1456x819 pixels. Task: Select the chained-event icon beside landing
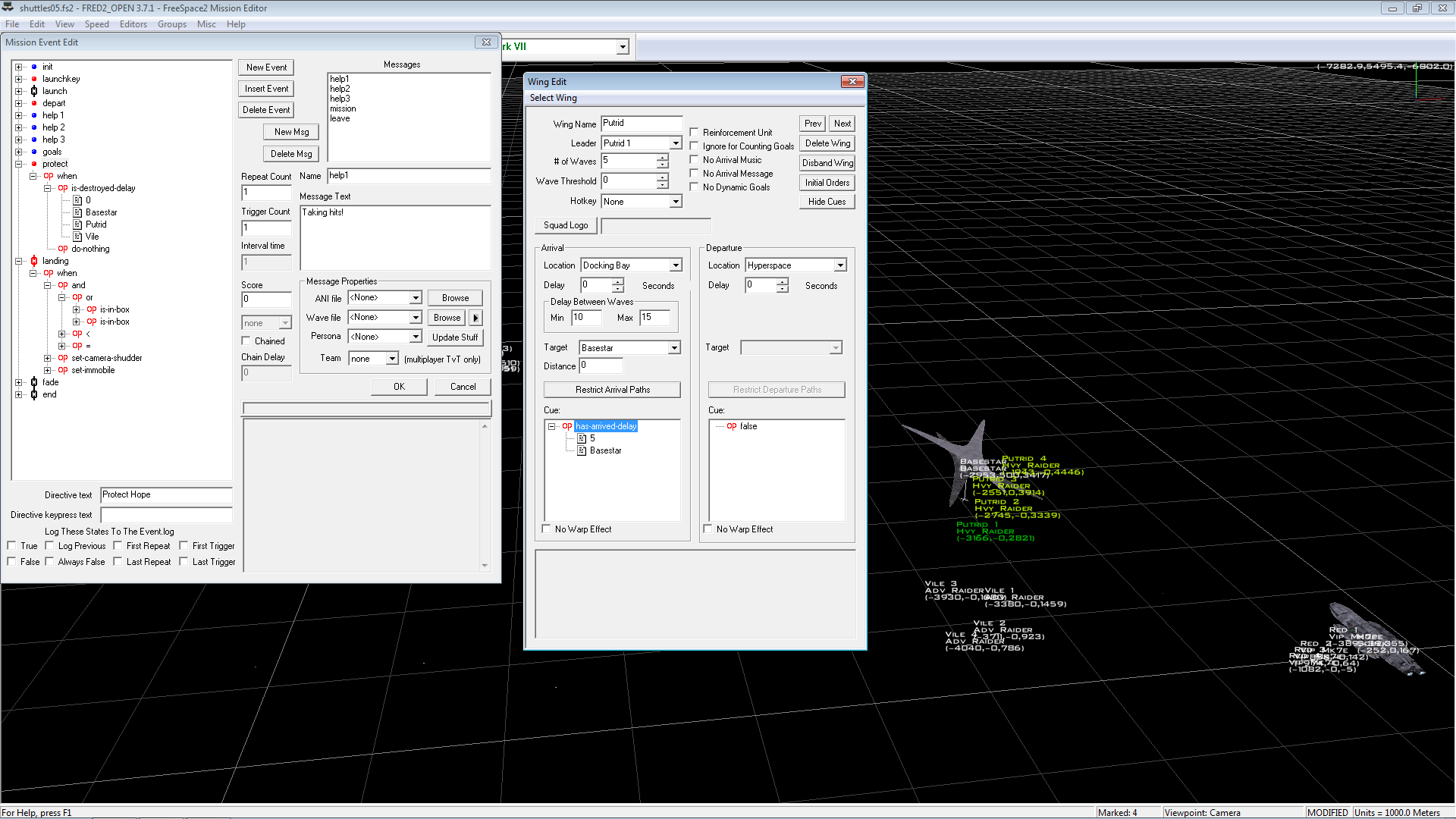[34, 261]
